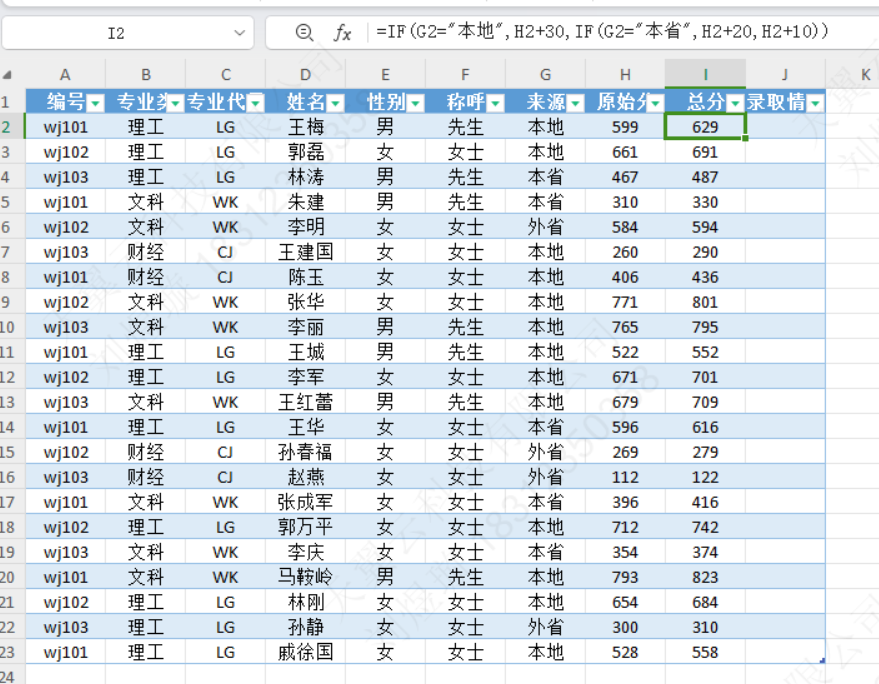Image resolution: width=879 pixels, height=684 pixels.
Task: Click total score cell 823
Action: [705, 577]
